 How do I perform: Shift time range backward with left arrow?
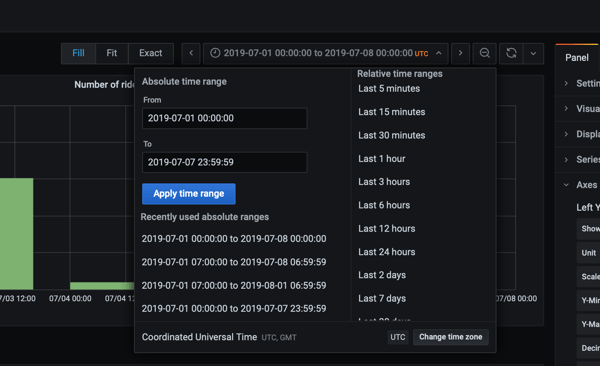coord(191,53)
